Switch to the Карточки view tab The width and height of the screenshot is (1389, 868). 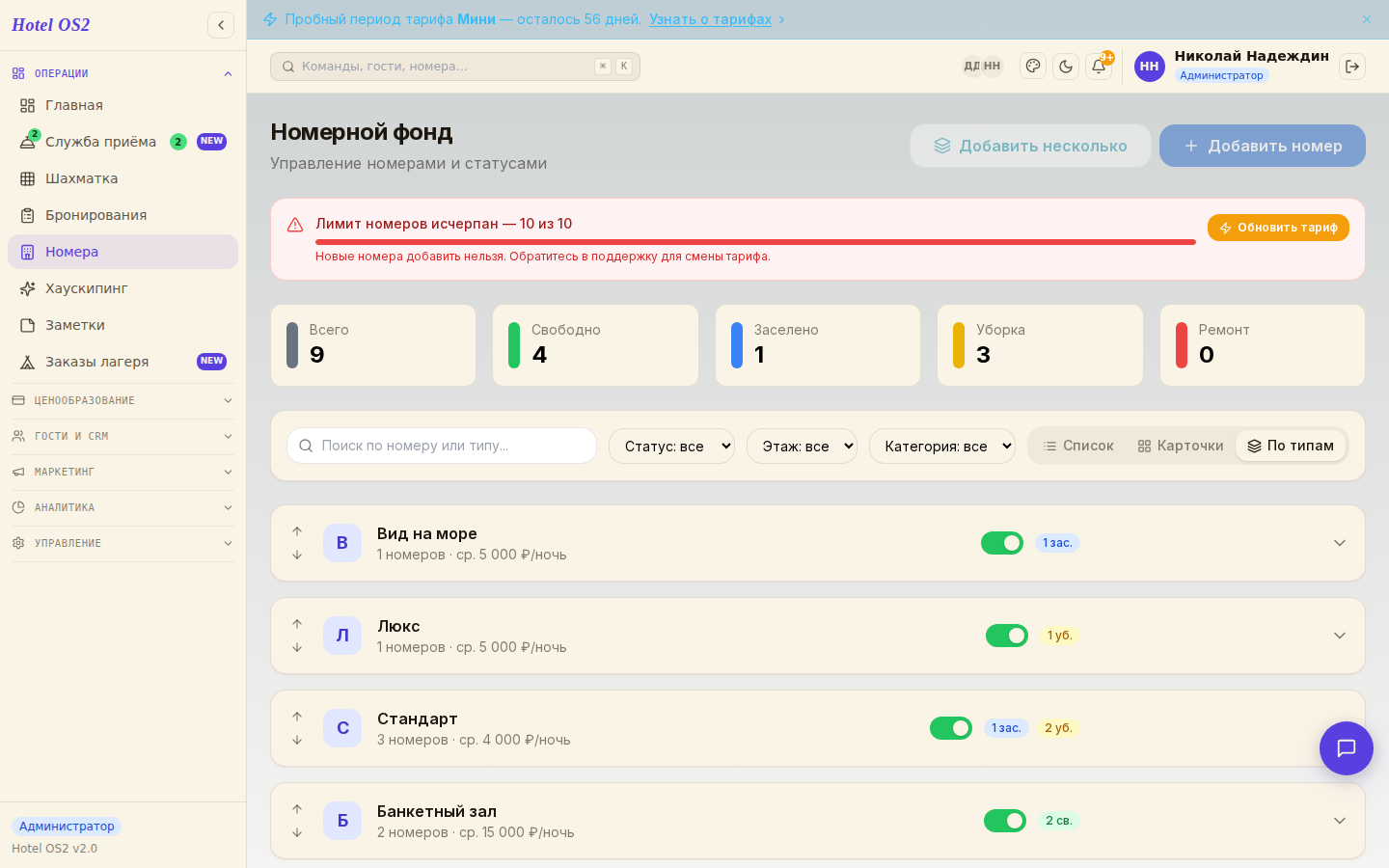click(1181, 446)
